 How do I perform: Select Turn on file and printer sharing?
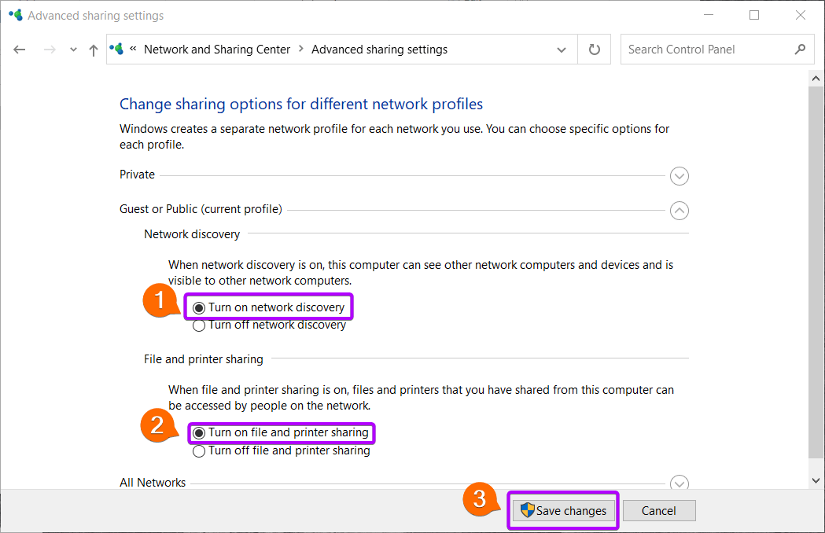pyautogui.click(x=280, y=433)
